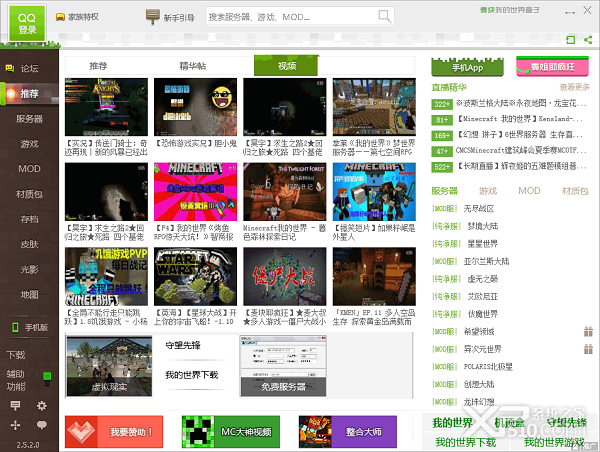Open 下载 downloads in sidebar

coord(16,355)
